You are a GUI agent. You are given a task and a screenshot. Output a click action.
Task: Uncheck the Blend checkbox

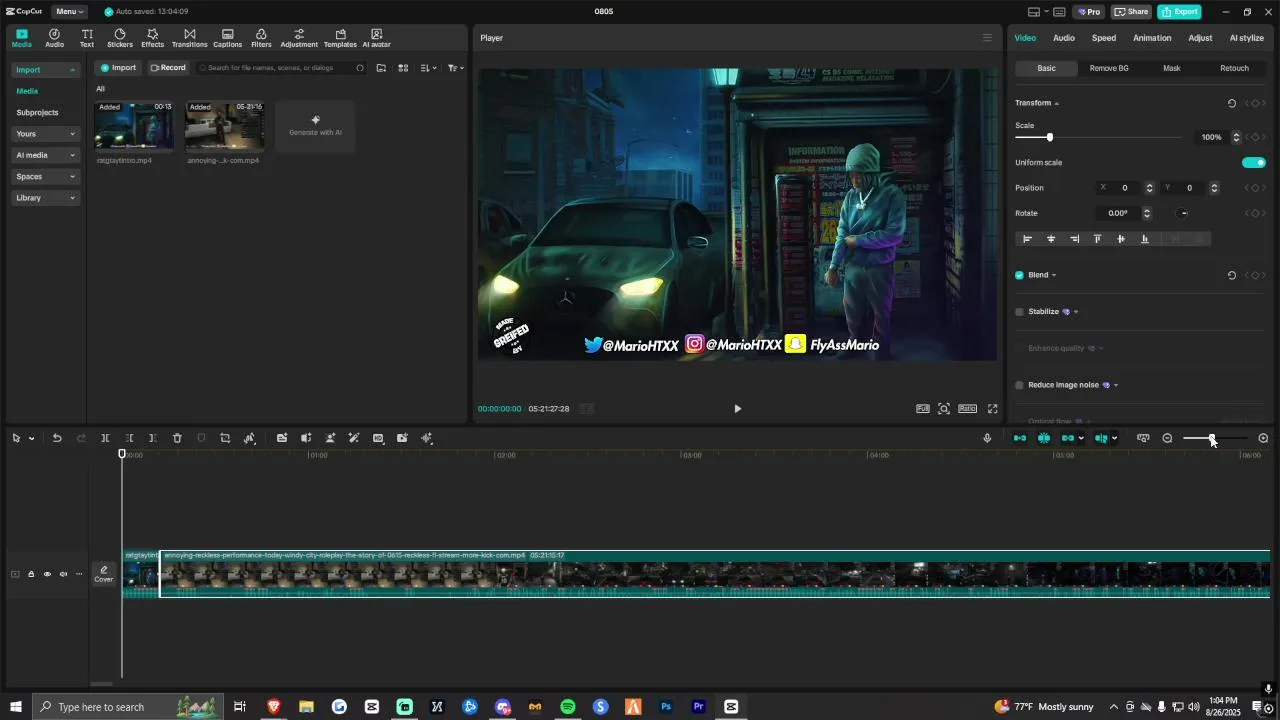click(x=1020, y=275)
